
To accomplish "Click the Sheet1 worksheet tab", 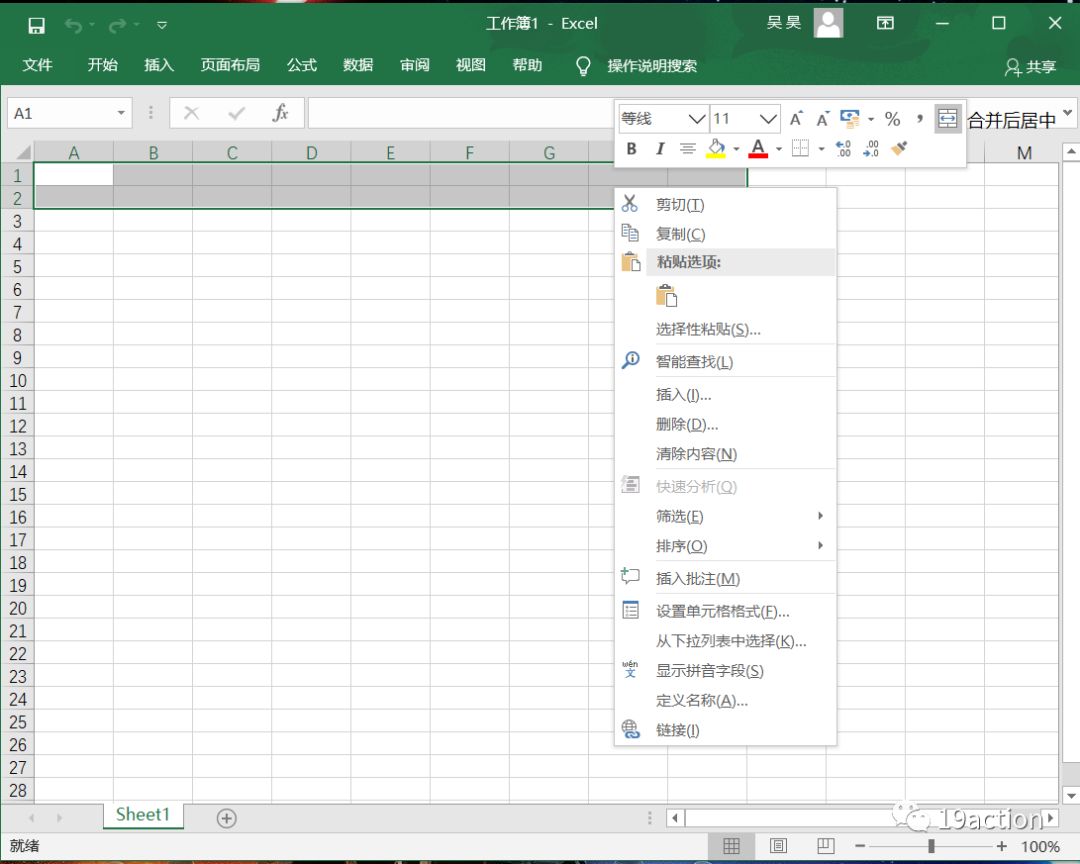I will 143,814.
